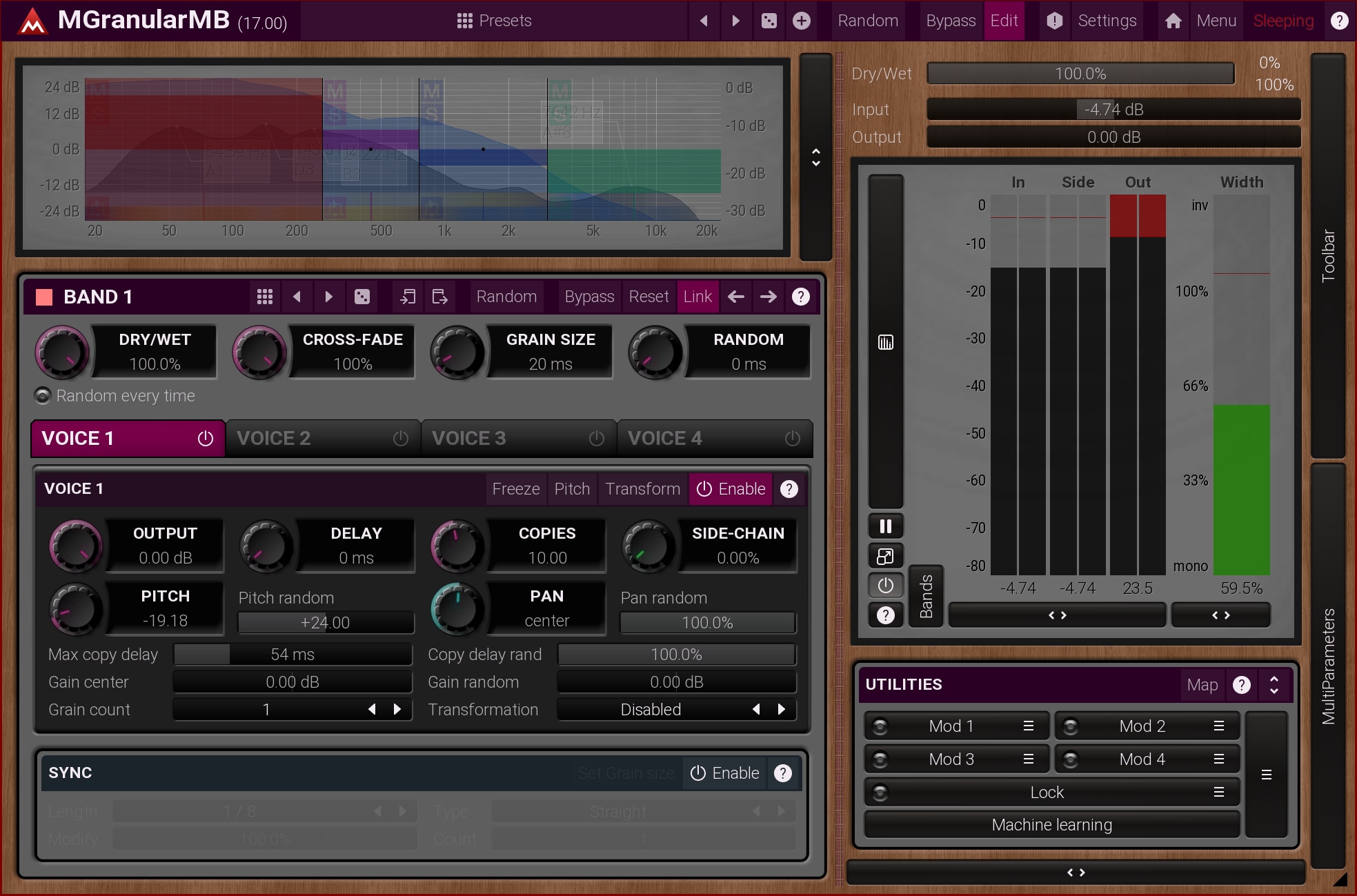
Task: Select the next Transformation option with the arrow
Action: coord(781,709)
